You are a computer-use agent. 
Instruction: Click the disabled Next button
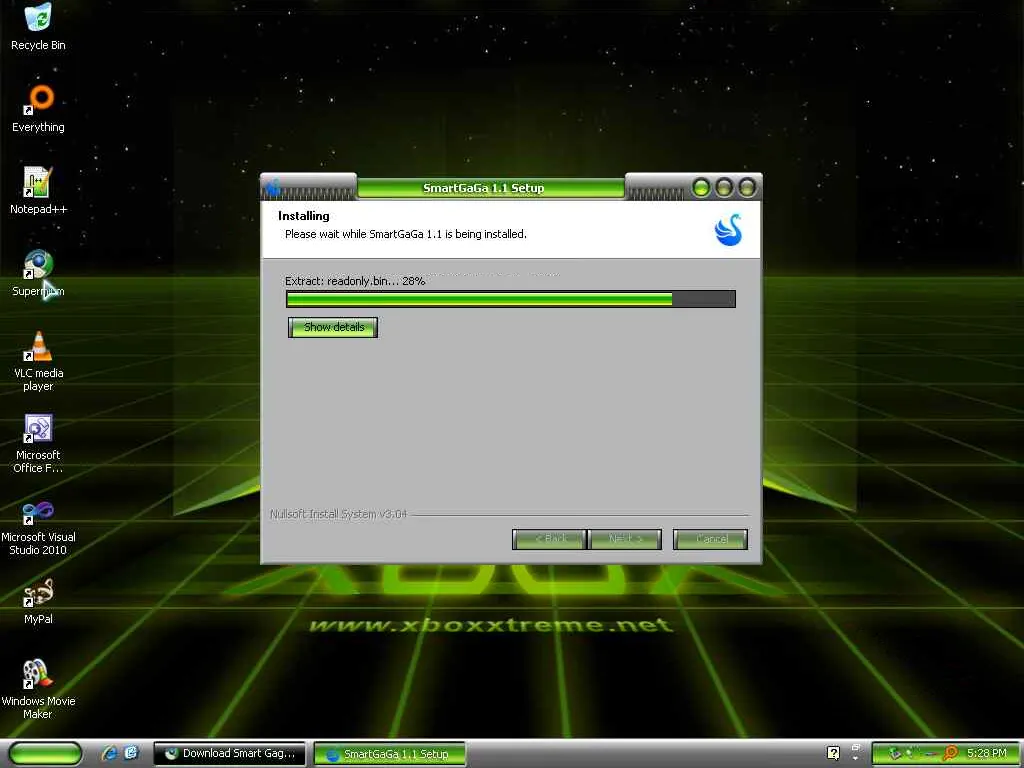(625, 539)
